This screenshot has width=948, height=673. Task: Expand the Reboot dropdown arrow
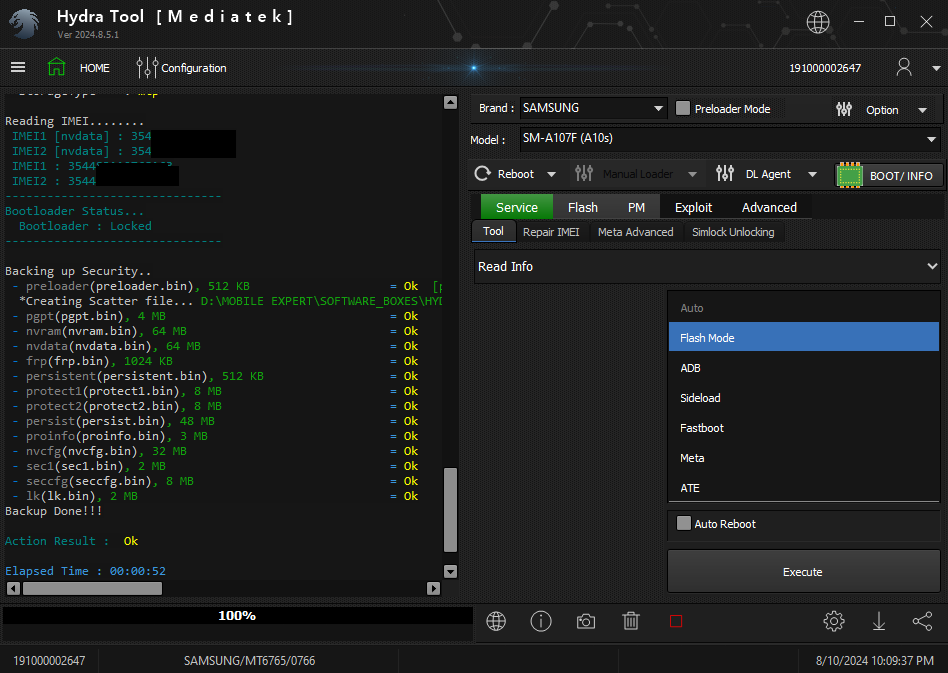coord(551,174)
